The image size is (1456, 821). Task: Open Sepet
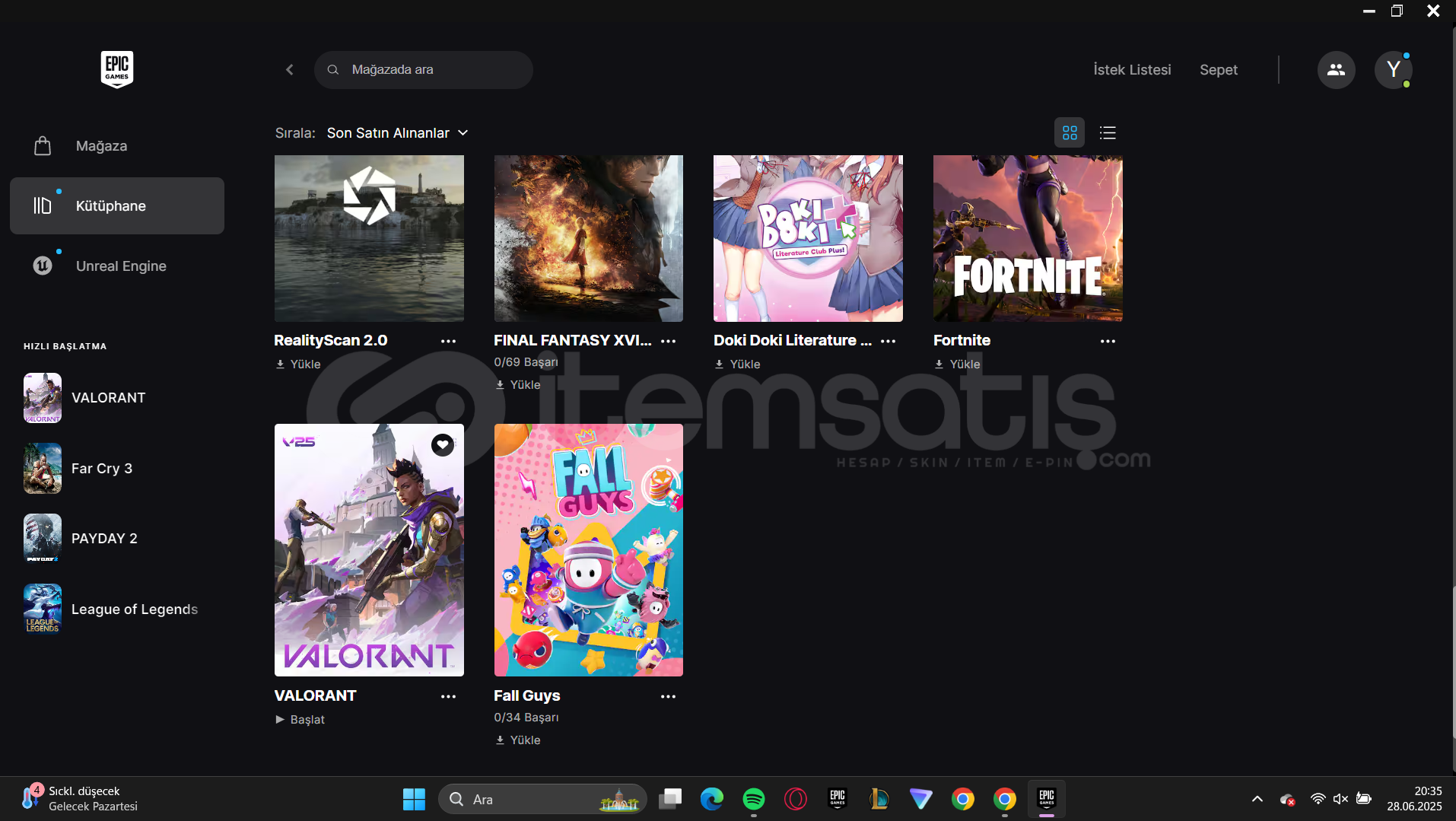(1219, 69)
